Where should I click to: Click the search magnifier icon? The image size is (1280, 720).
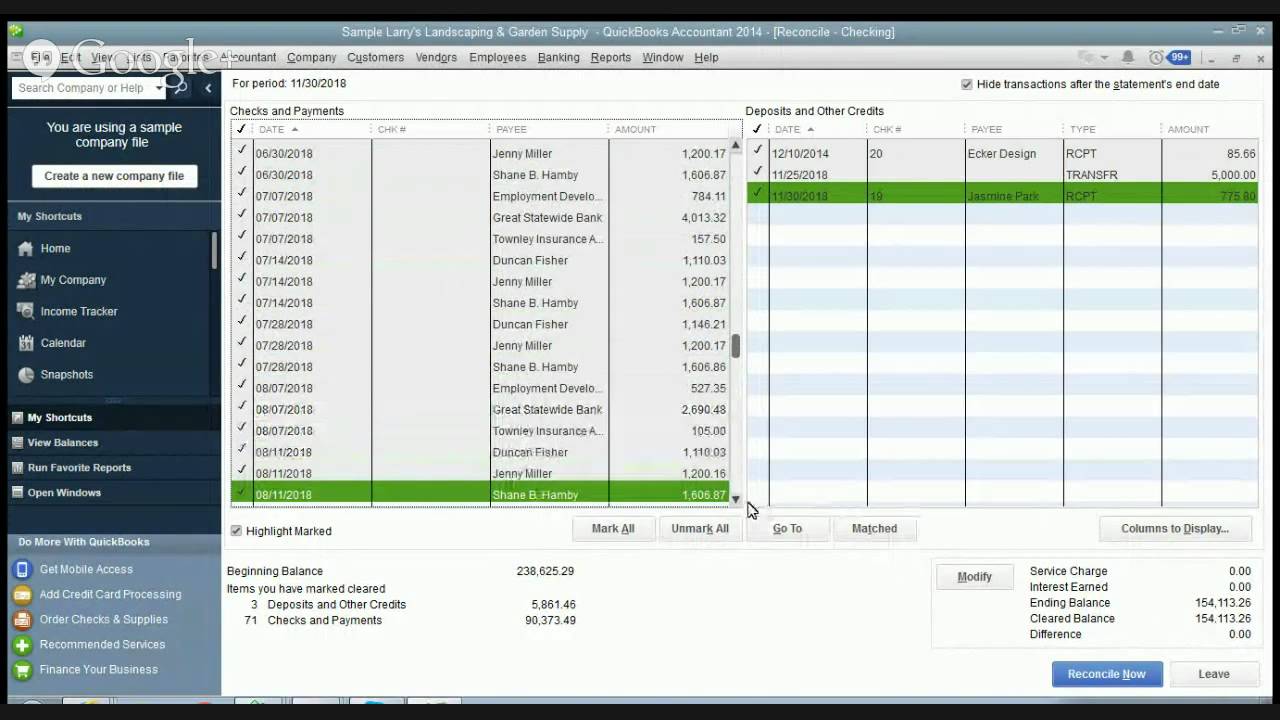pyautogui.click(x=180, y=88)
